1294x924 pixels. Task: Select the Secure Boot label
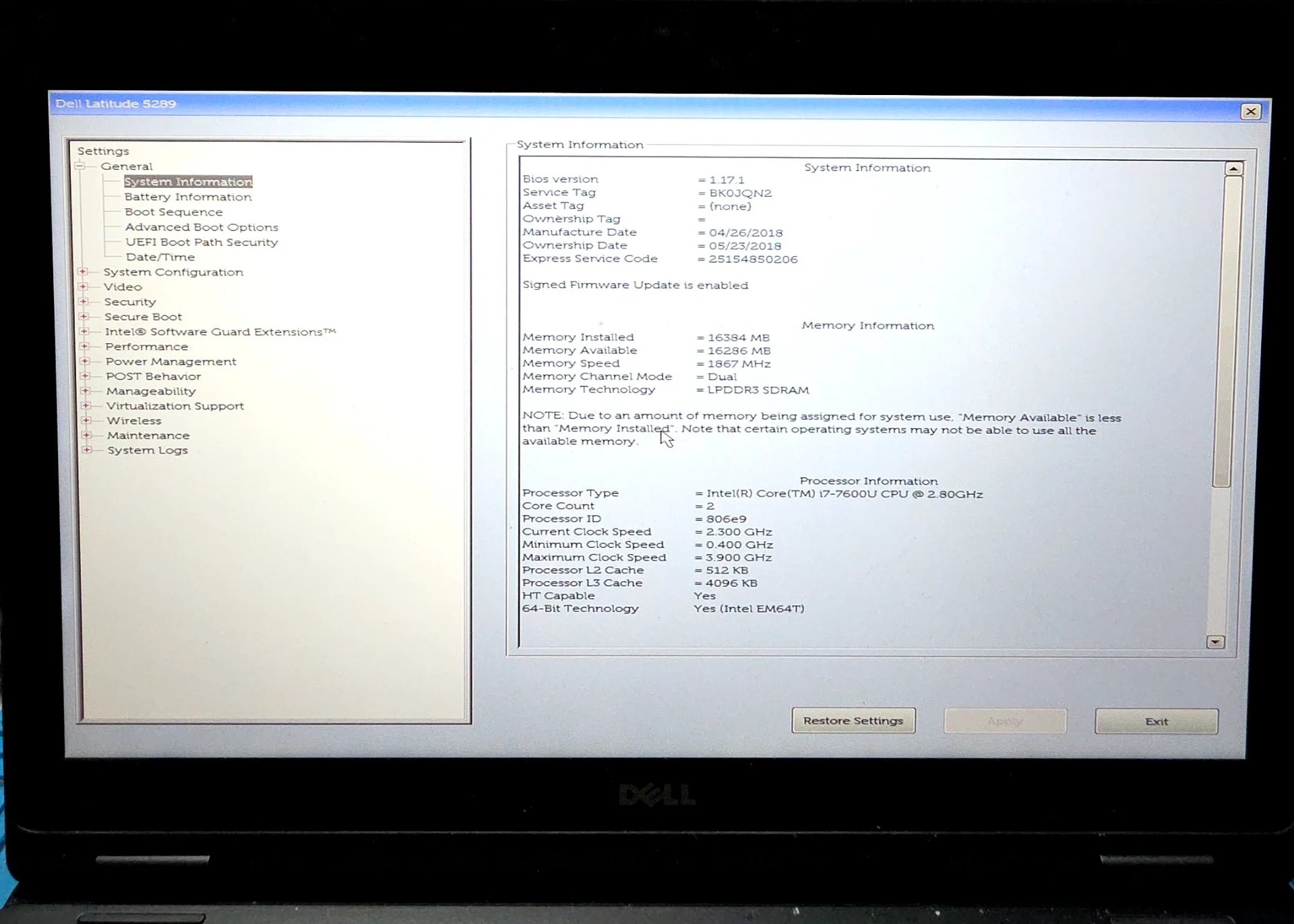143,317
